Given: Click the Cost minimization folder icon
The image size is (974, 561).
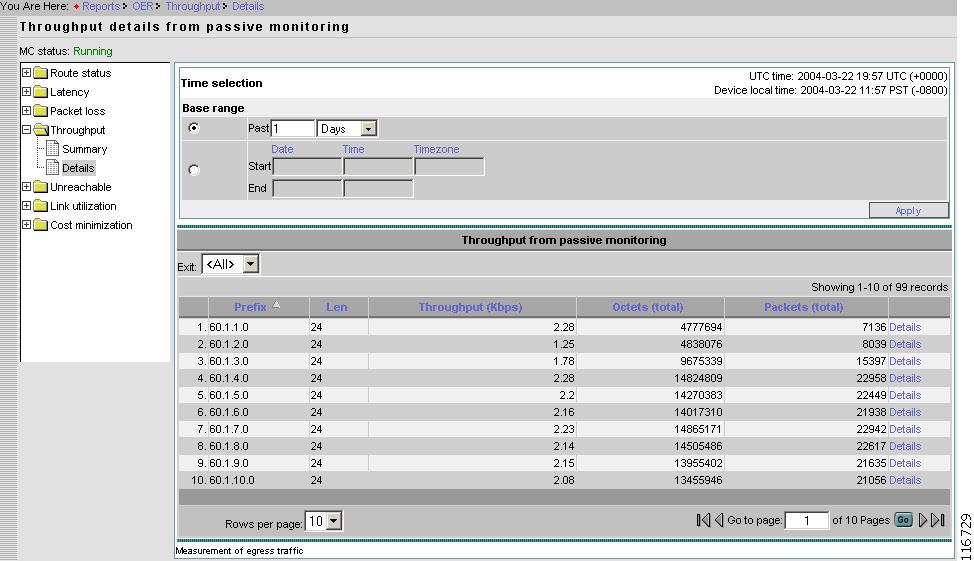Looking at the screenshot, I should [x=41, y=225].
